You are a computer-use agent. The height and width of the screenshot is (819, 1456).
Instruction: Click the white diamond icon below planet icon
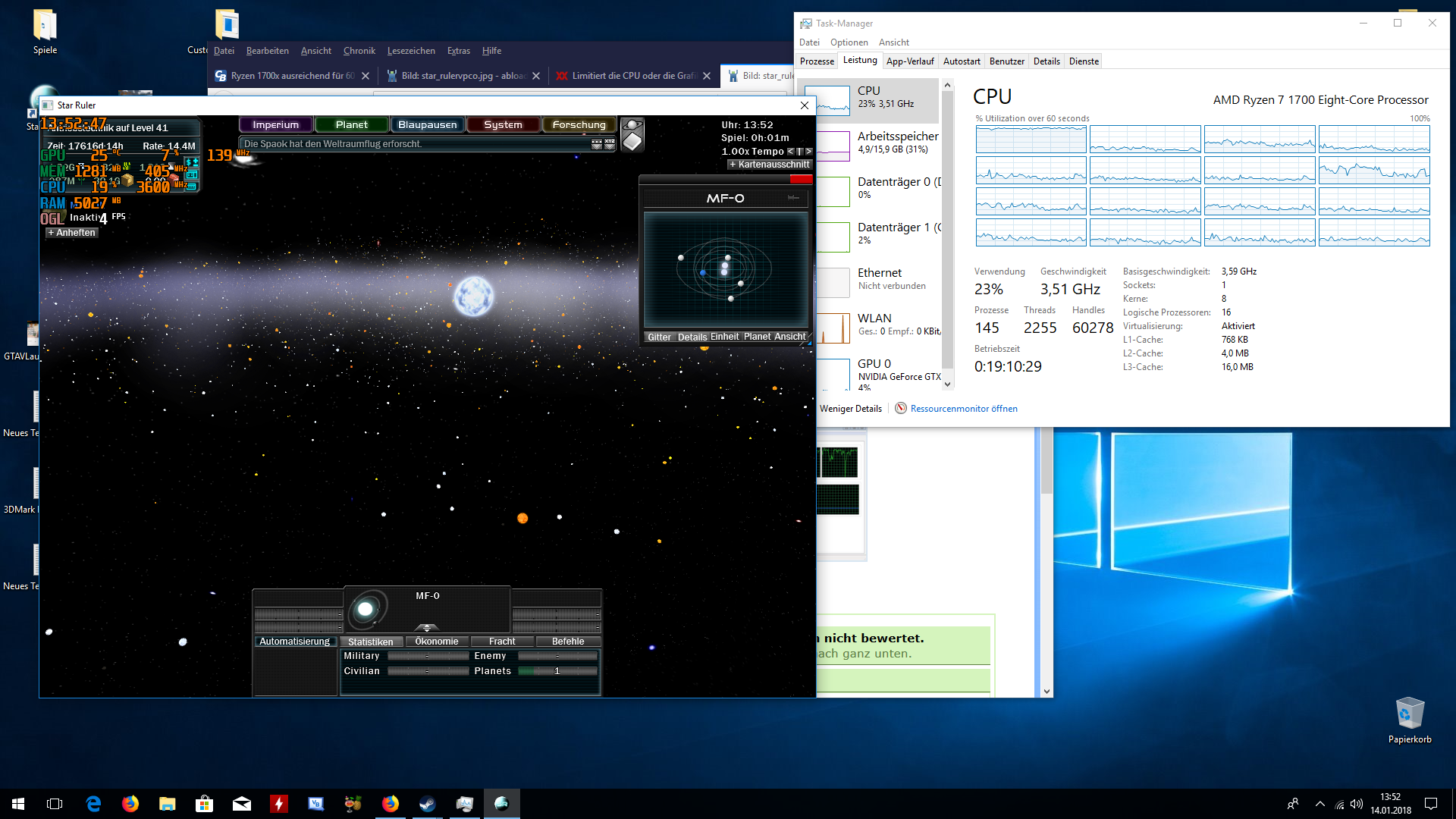tap(632, 142)
